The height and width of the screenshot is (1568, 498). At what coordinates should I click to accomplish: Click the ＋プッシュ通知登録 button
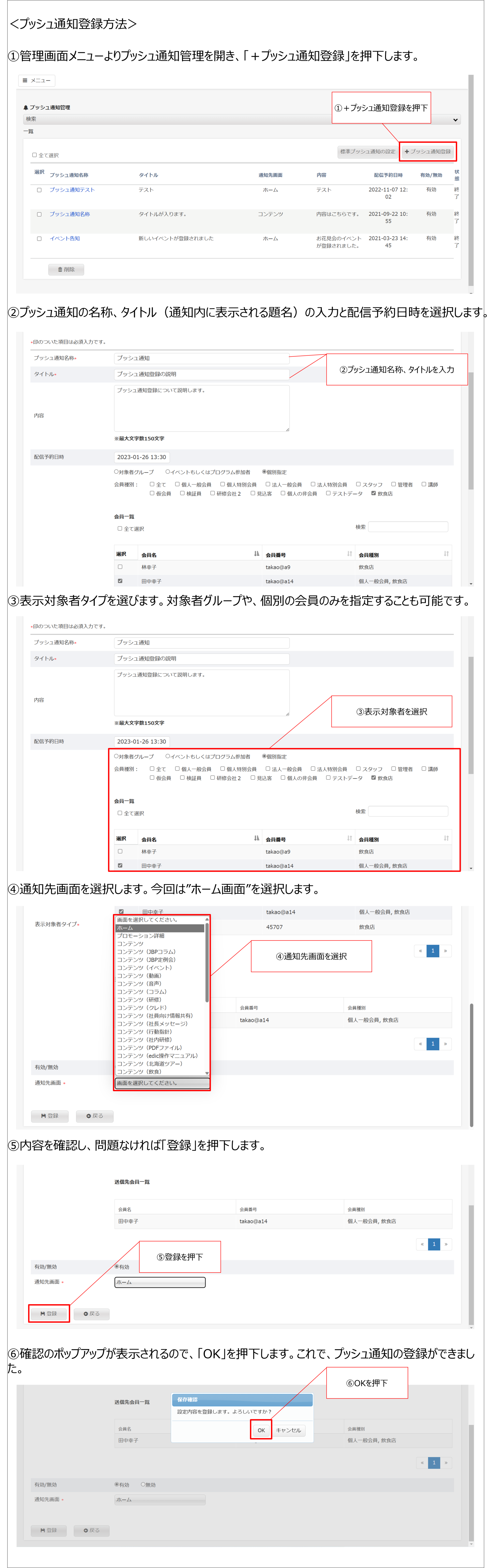427,152
